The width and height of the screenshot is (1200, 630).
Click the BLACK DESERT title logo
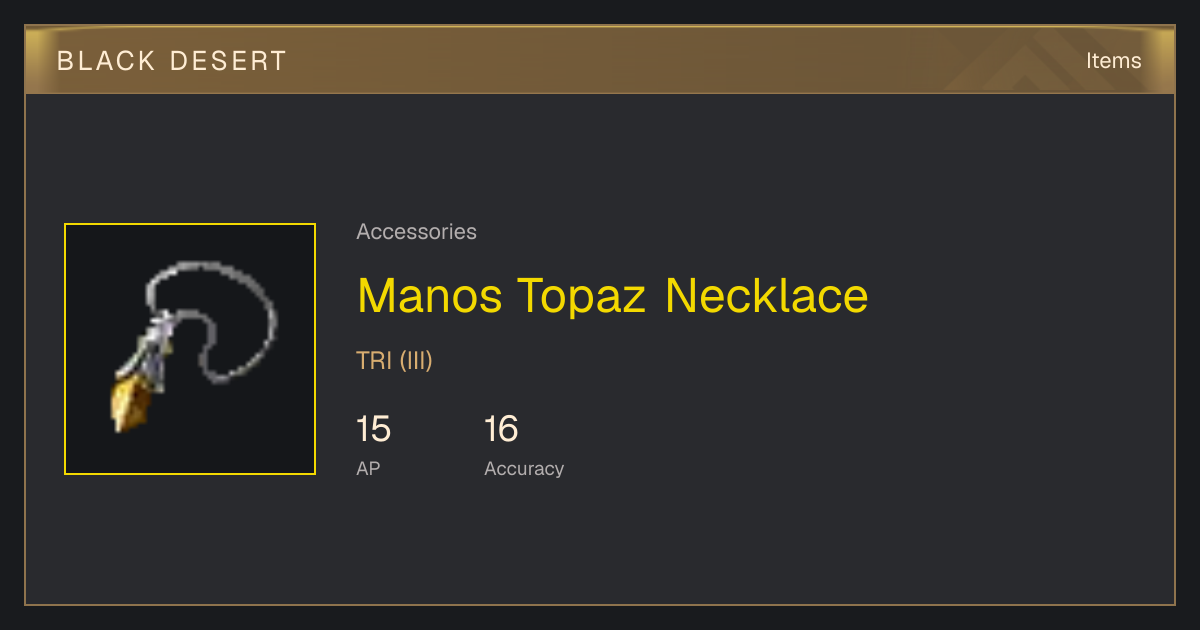click(x=172, y=61)
